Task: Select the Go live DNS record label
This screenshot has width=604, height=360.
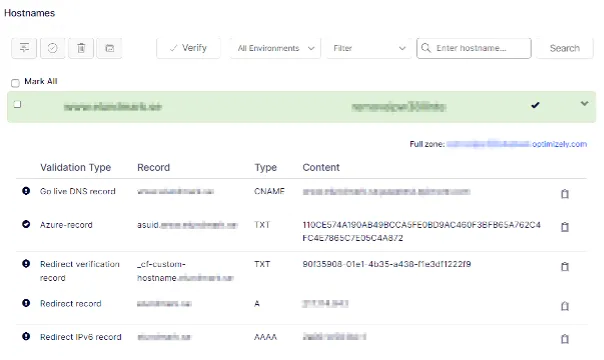Action: pos(78,191)
